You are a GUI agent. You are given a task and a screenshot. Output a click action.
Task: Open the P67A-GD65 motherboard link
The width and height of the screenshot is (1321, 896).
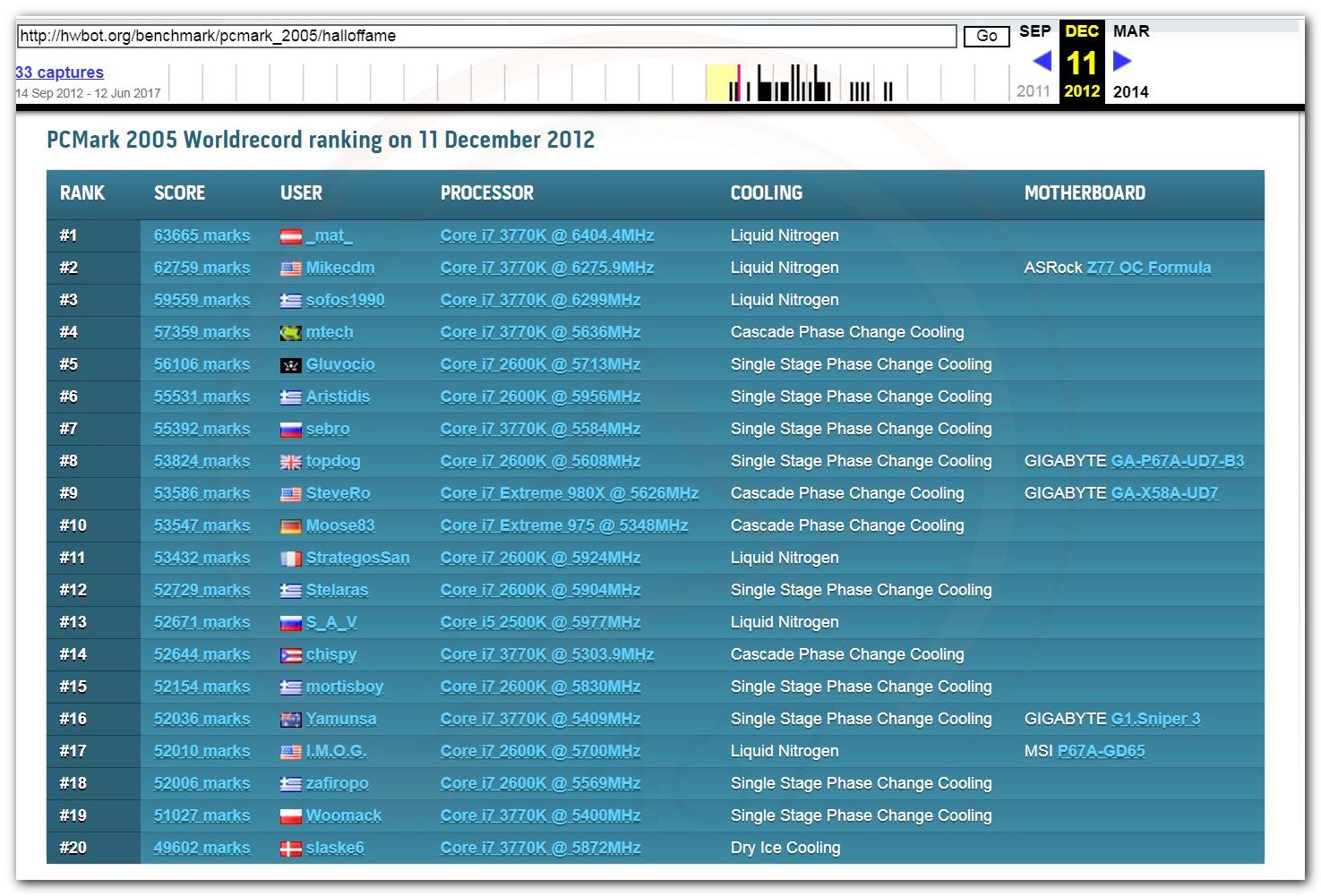(1101, 751)
